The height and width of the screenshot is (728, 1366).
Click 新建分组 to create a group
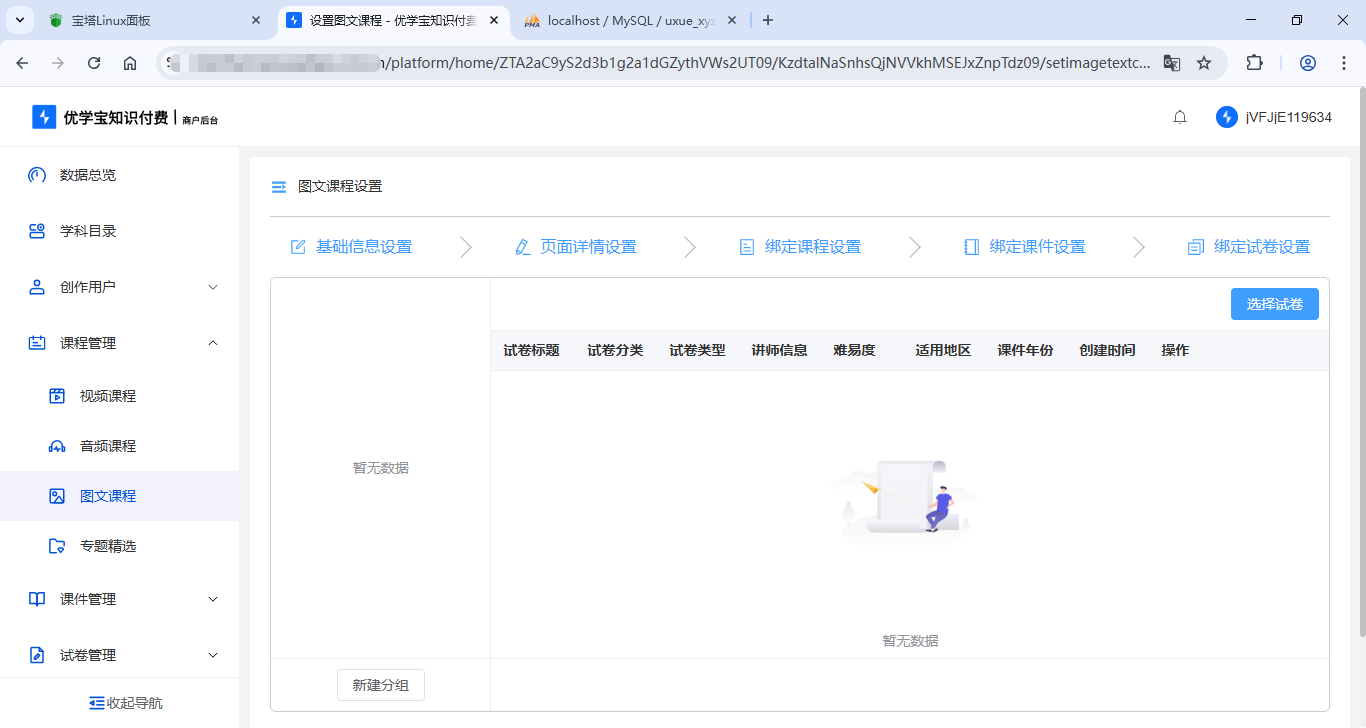coord(380,685)
